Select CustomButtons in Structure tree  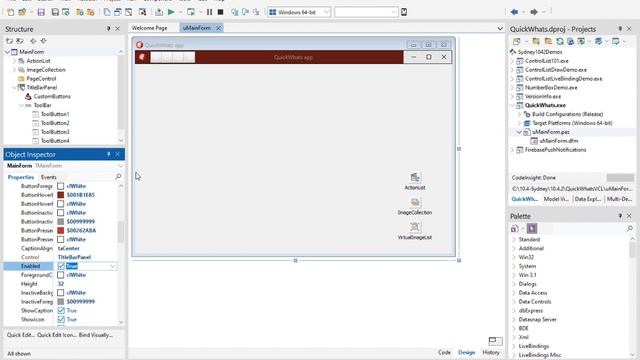click(52, 96)
